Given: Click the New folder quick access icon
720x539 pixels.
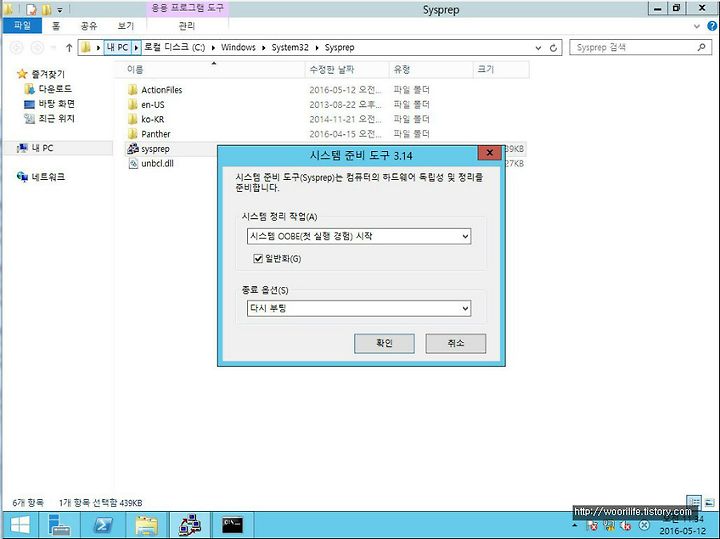Looking at the screenshot, I should (47, 9).
